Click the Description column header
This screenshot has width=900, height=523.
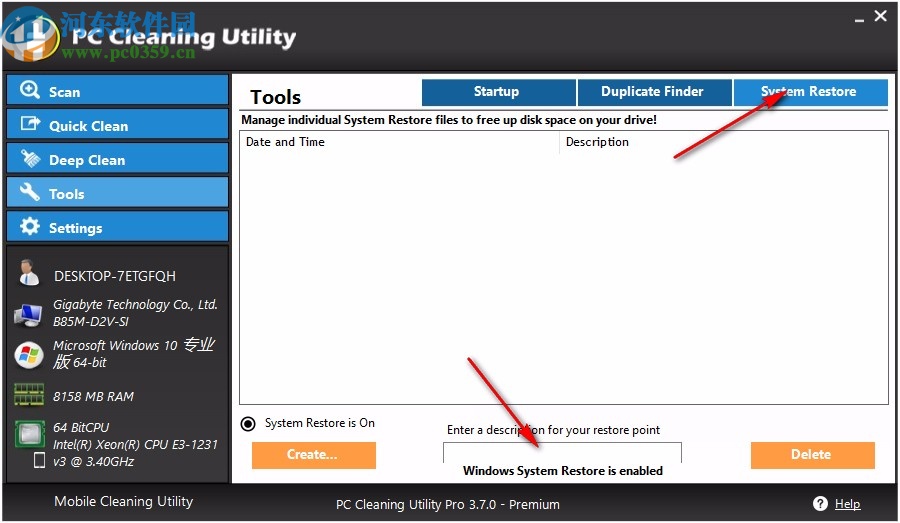[x=724, y=142]
